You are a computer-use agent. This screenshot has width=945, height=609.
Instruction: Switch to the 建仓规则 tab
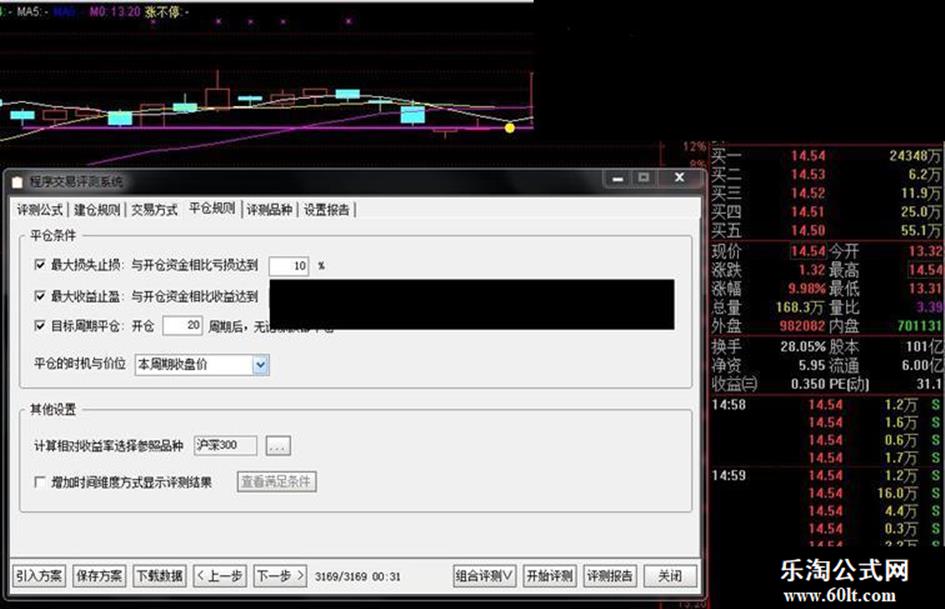coord(97,209)
